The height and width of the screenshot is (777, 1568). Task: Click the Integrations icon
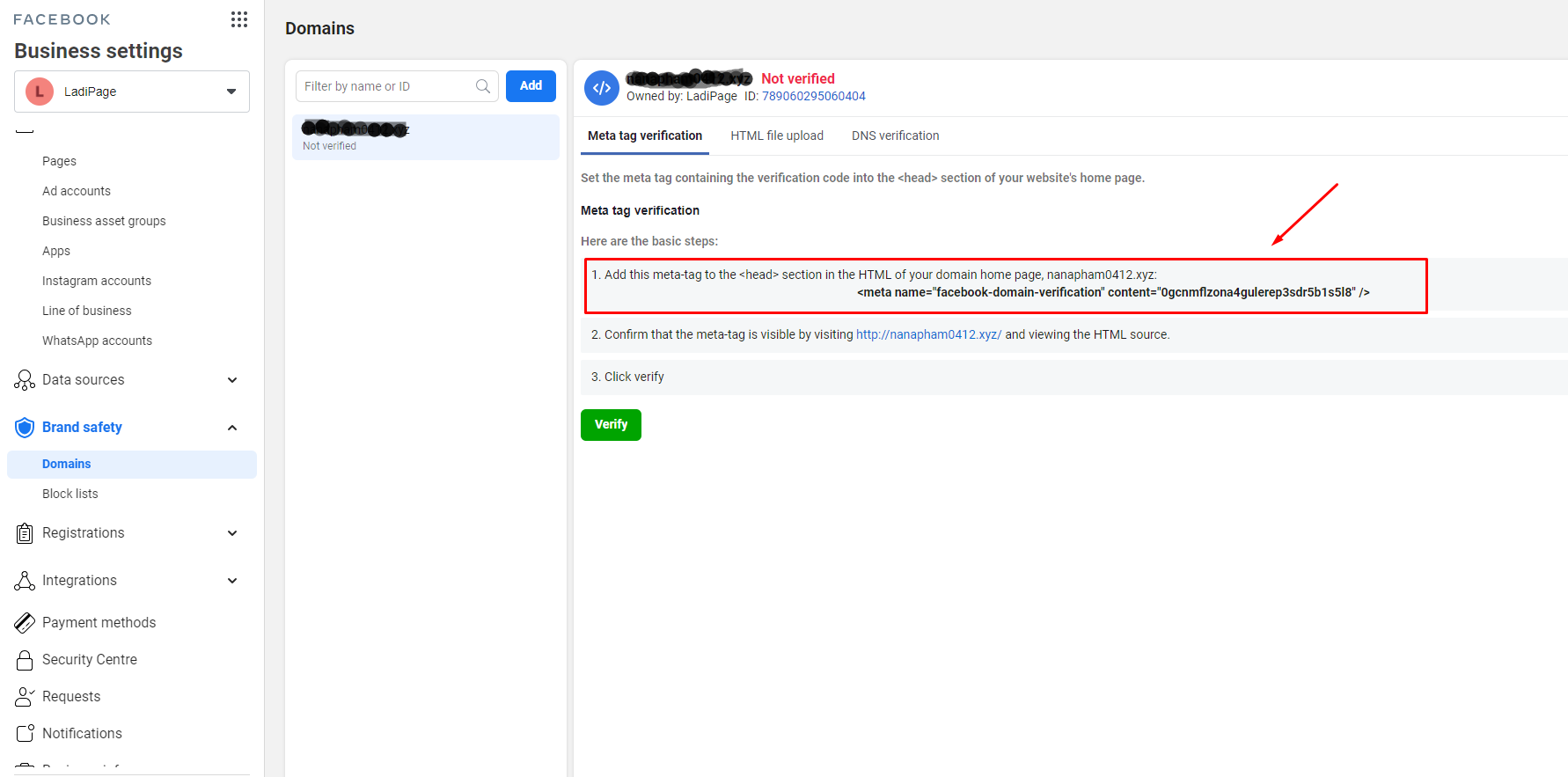coord(25,581)
